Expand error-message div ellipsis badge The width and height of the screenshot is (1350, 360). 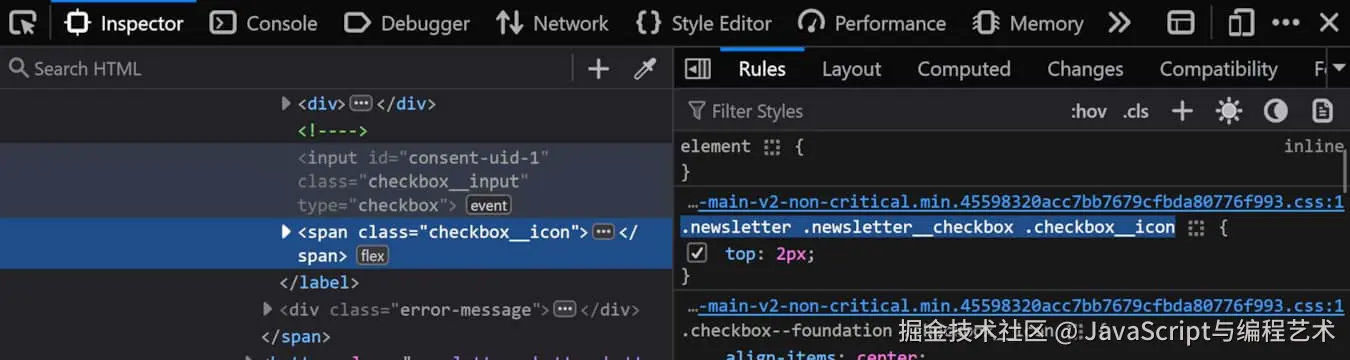tap(565, 309)
